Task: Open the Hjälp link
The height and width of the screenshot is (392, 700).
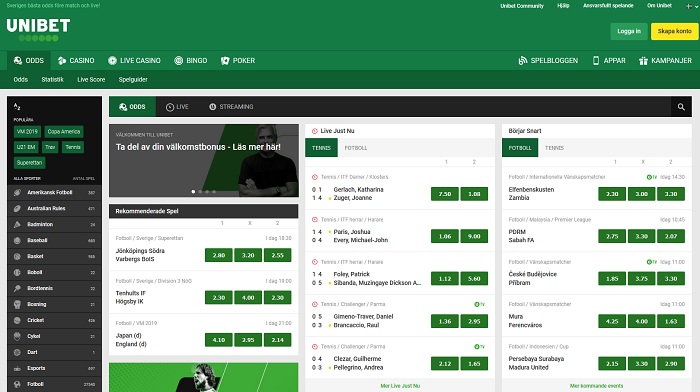Action: tap(563, 6)
